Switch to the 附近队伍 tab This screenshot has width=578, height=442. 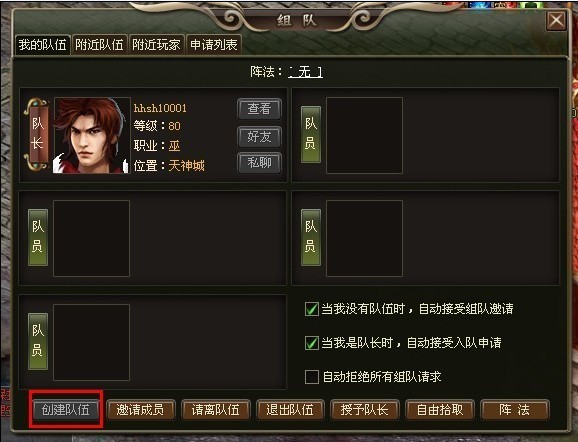[100, 45]
